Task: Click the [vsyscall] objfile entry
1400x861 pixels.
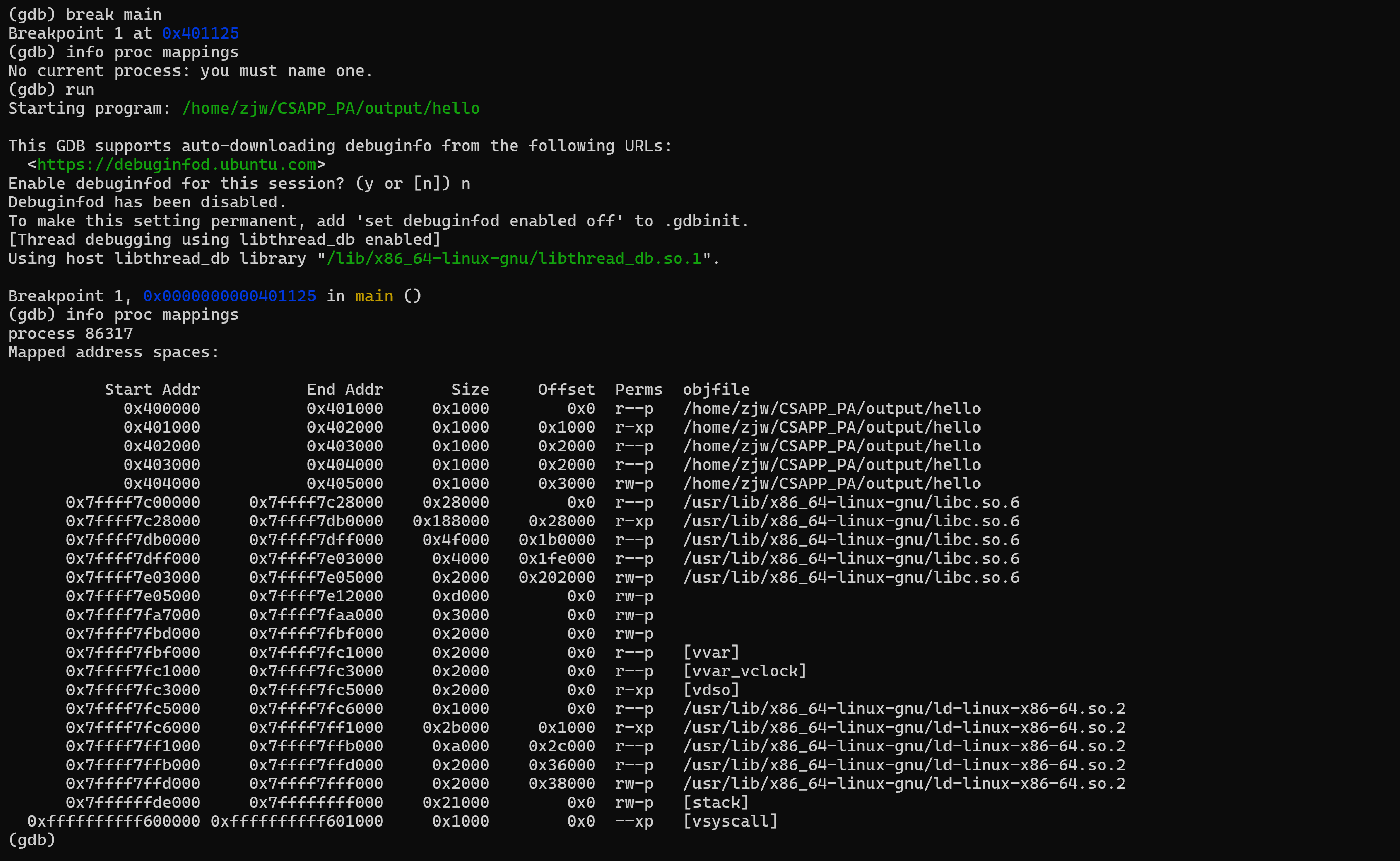Action: pyautogui.click(x=730, y=821)
